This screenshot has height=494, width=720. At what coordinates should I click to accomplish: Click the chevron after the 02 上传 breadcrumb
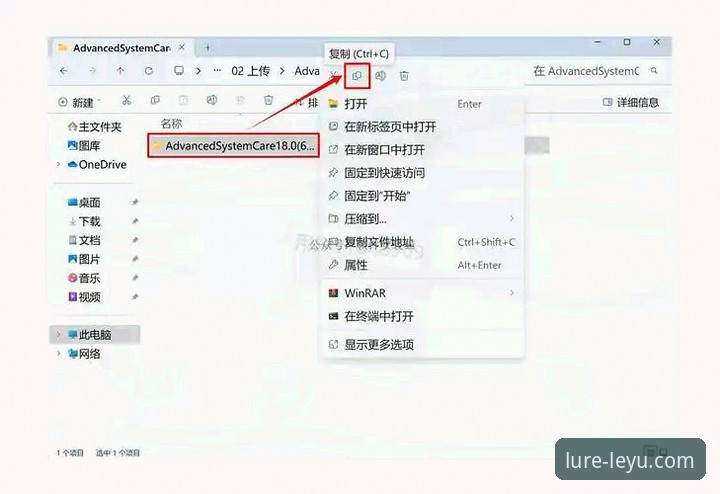282,71
